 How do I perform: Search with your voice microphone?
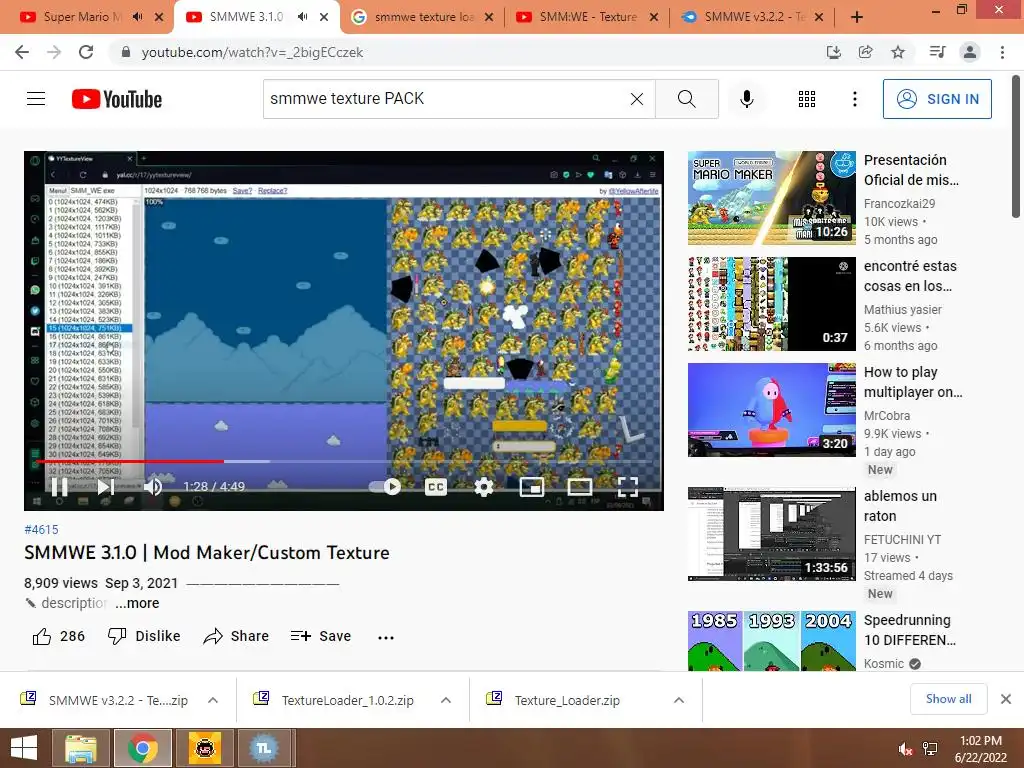746,99
